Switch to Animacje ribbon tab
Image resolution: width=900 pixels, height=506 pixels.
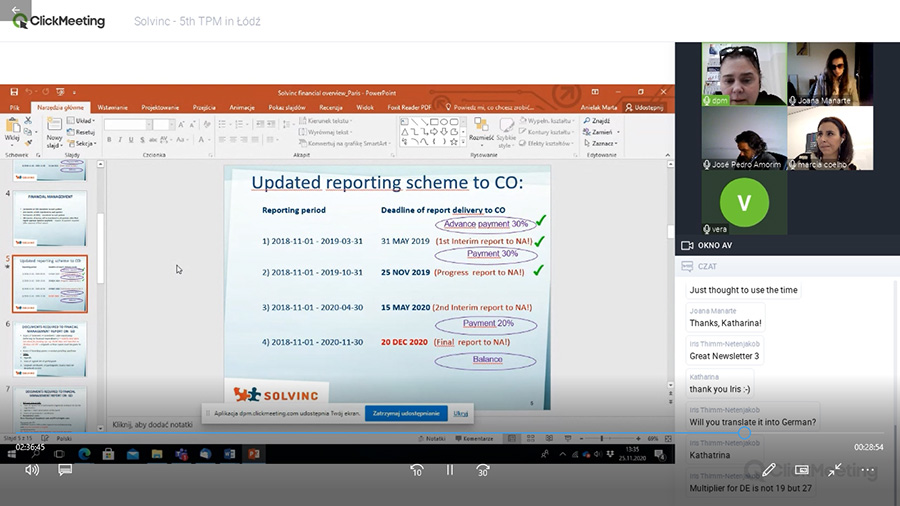point(242,107)
